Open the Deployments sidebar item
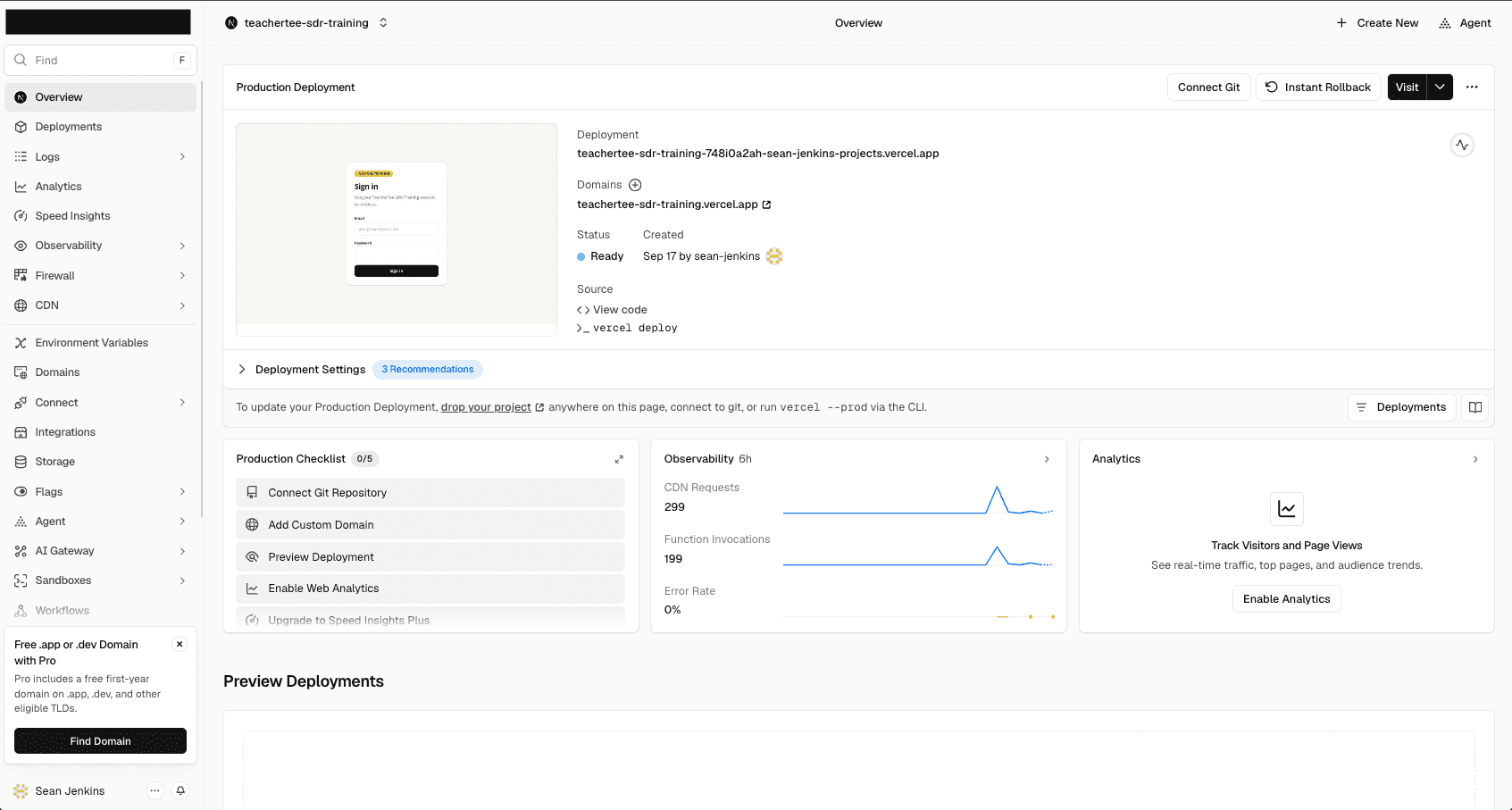This screenshot has width=1512, height=810. click(100, 127)
